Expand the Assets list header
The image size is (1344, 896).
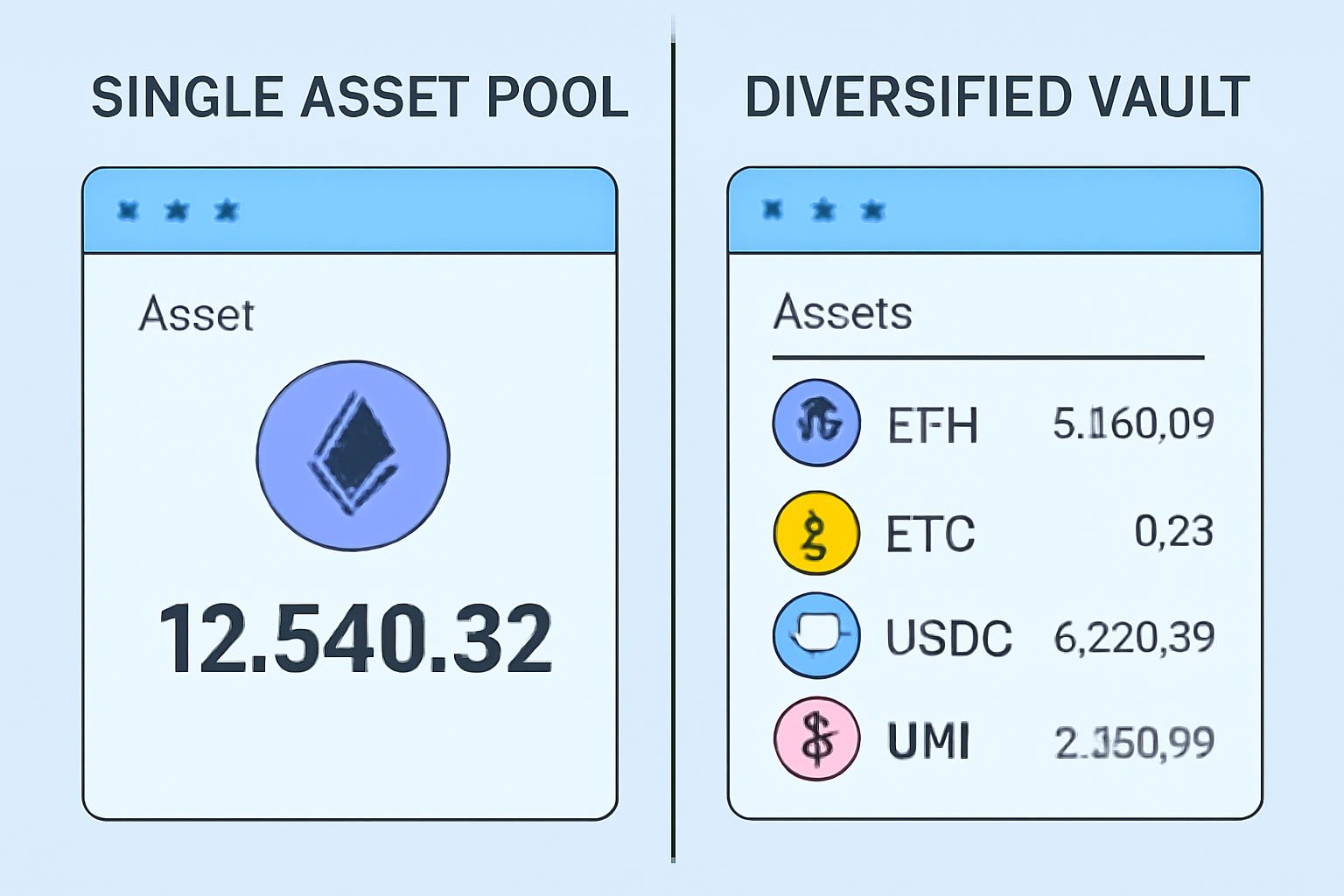coord(844,312)
